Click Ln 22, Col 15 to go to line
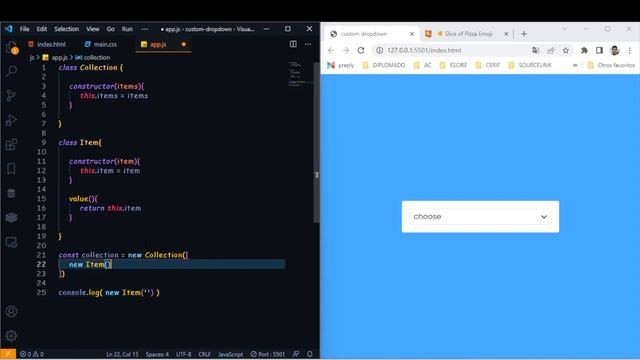The width and height of the screenshot is (640, 360). tap(122, 354)
